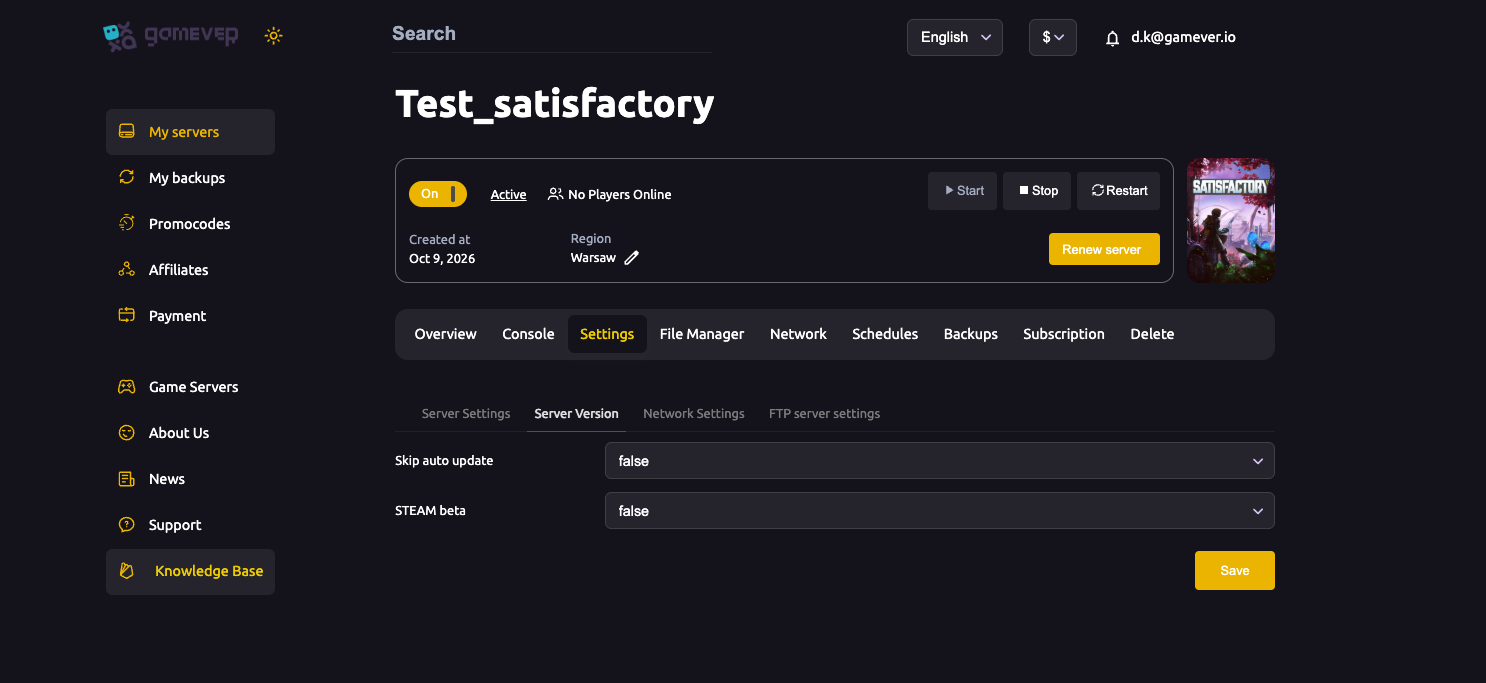Select the Server Settings sub-tab

pyautogui.click(x=466, y=413)
